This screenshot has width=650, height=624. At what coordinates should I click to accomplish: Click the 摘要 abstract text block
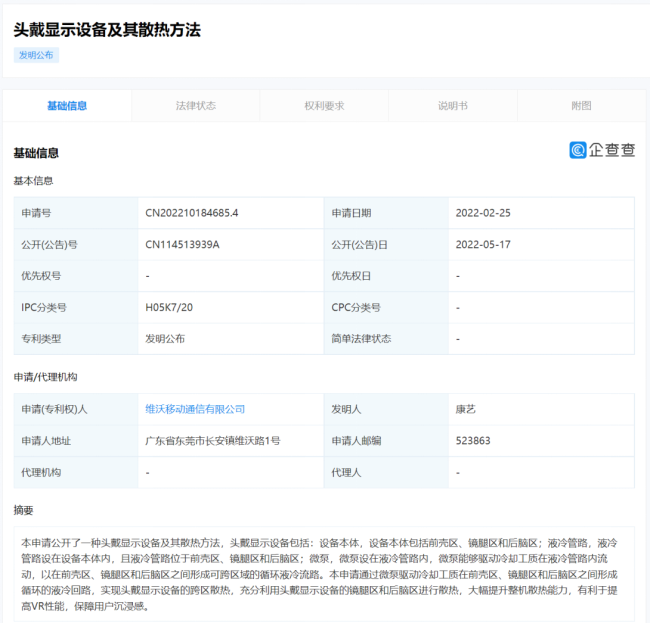tap(324, 572)
